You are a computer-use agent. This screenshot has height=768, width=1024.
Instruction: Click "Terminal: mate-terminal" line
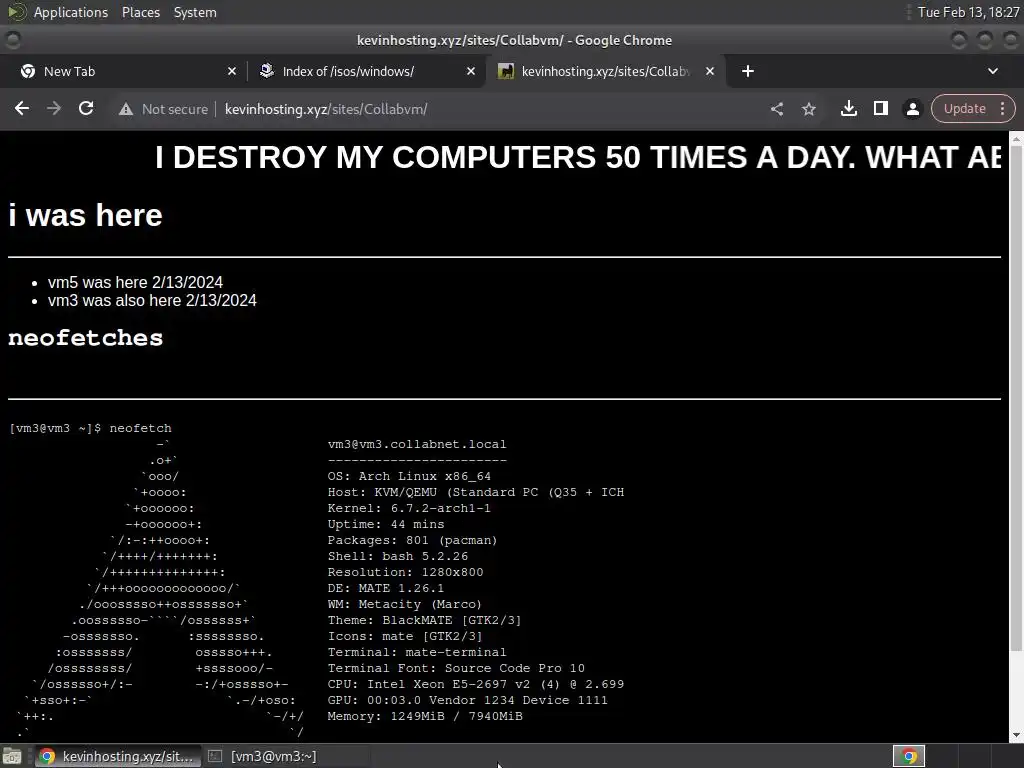click(x=417, y=652)
